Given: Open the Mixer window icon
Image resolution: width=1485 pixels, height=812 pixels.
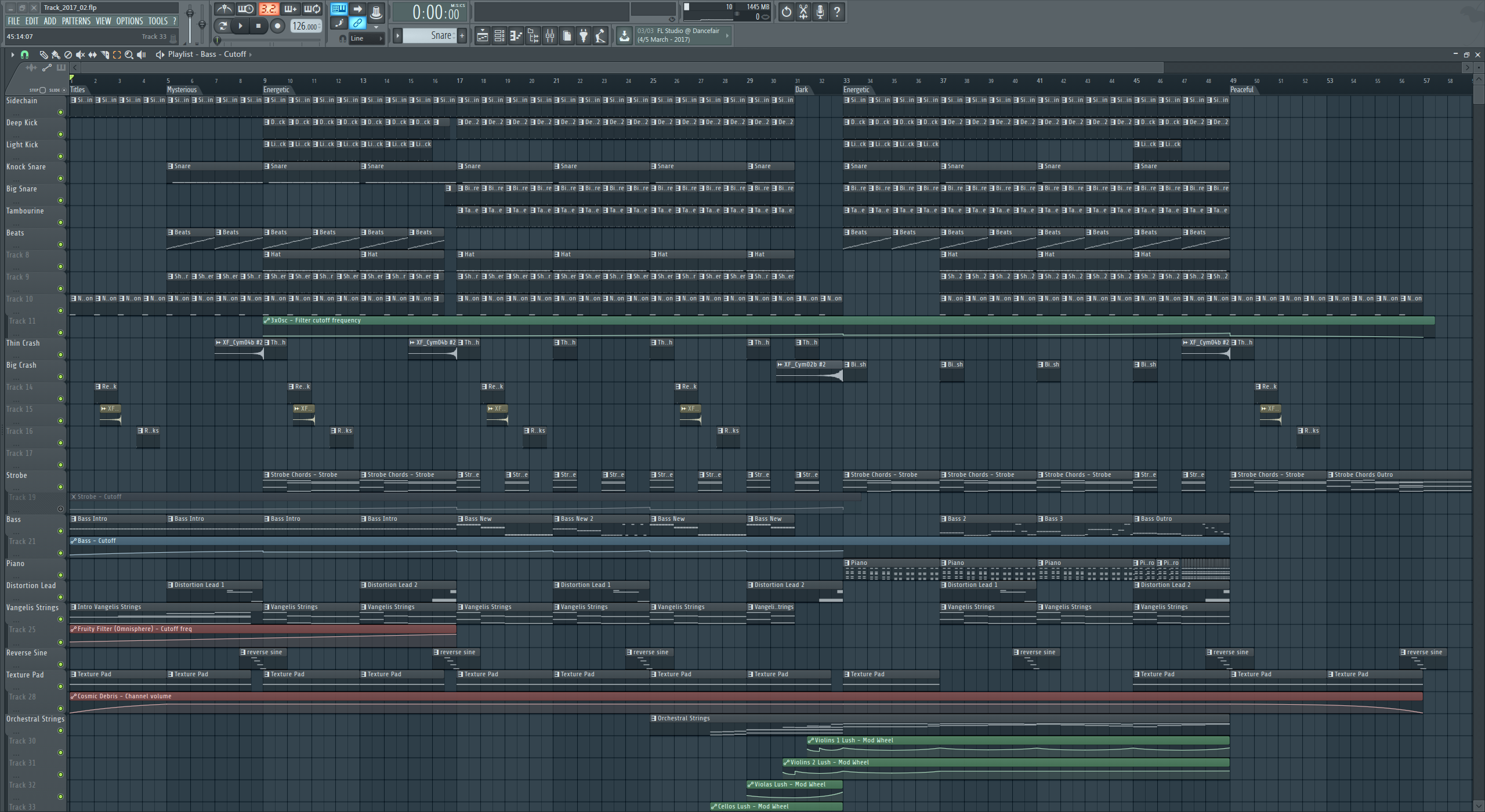Looking at the screenshot, I should pos(550,37).
